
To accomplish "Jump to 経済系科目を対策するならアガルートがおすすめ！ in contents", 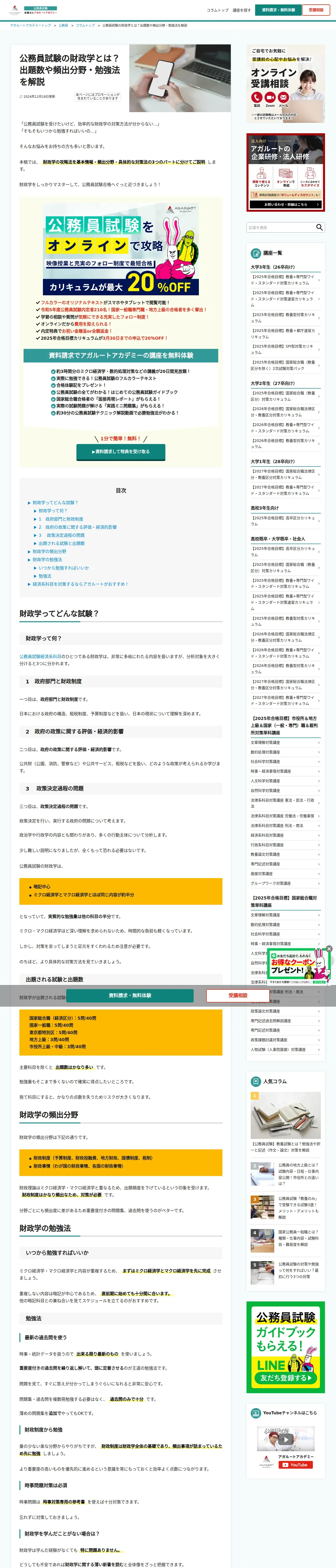I will tap(81, 584).
